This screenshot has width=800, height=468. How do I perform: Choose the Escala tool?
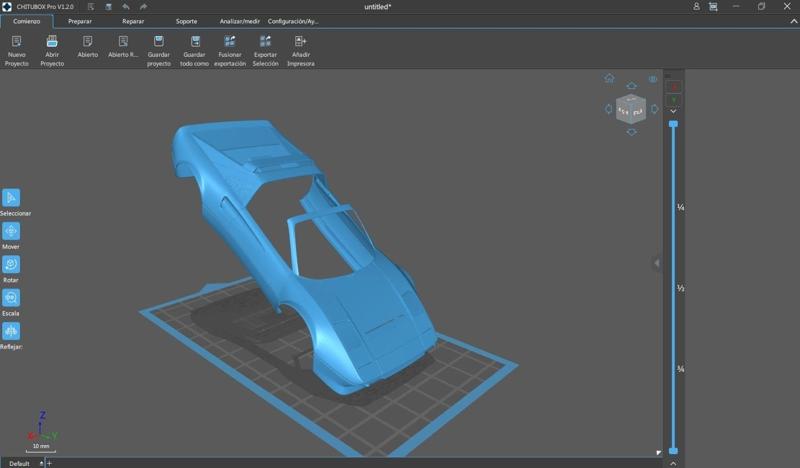[x=11, y=298]
